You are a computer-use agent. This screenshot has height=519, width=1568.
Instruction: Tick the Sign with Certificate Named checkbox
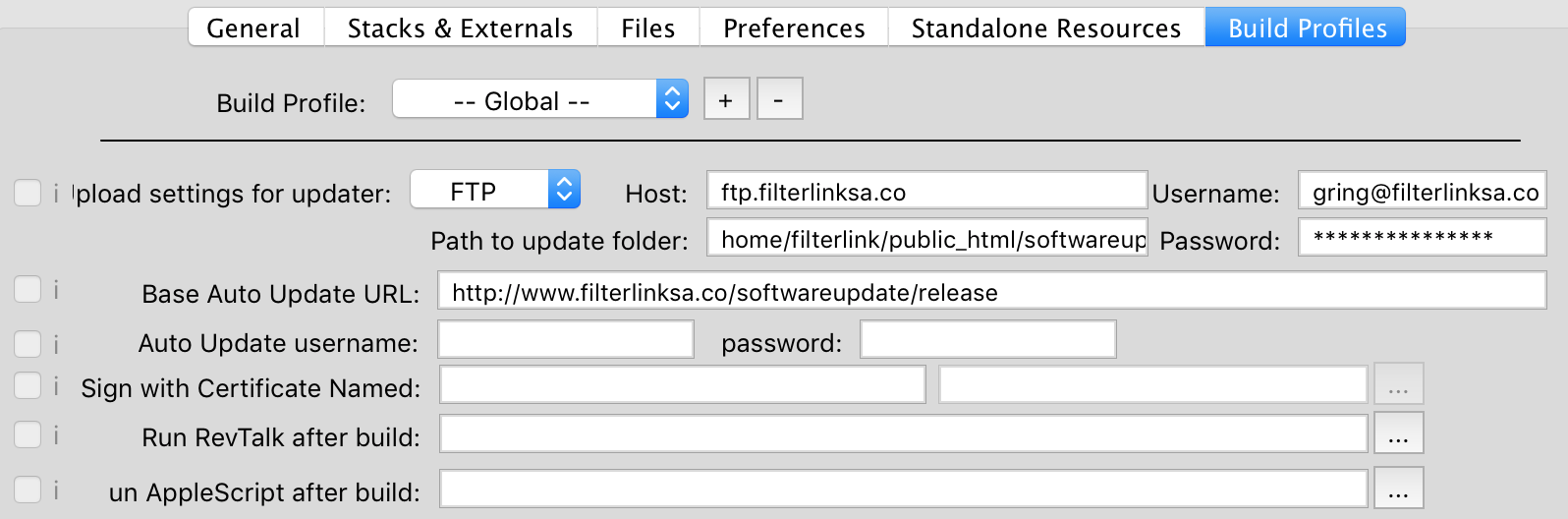[28, 385]
